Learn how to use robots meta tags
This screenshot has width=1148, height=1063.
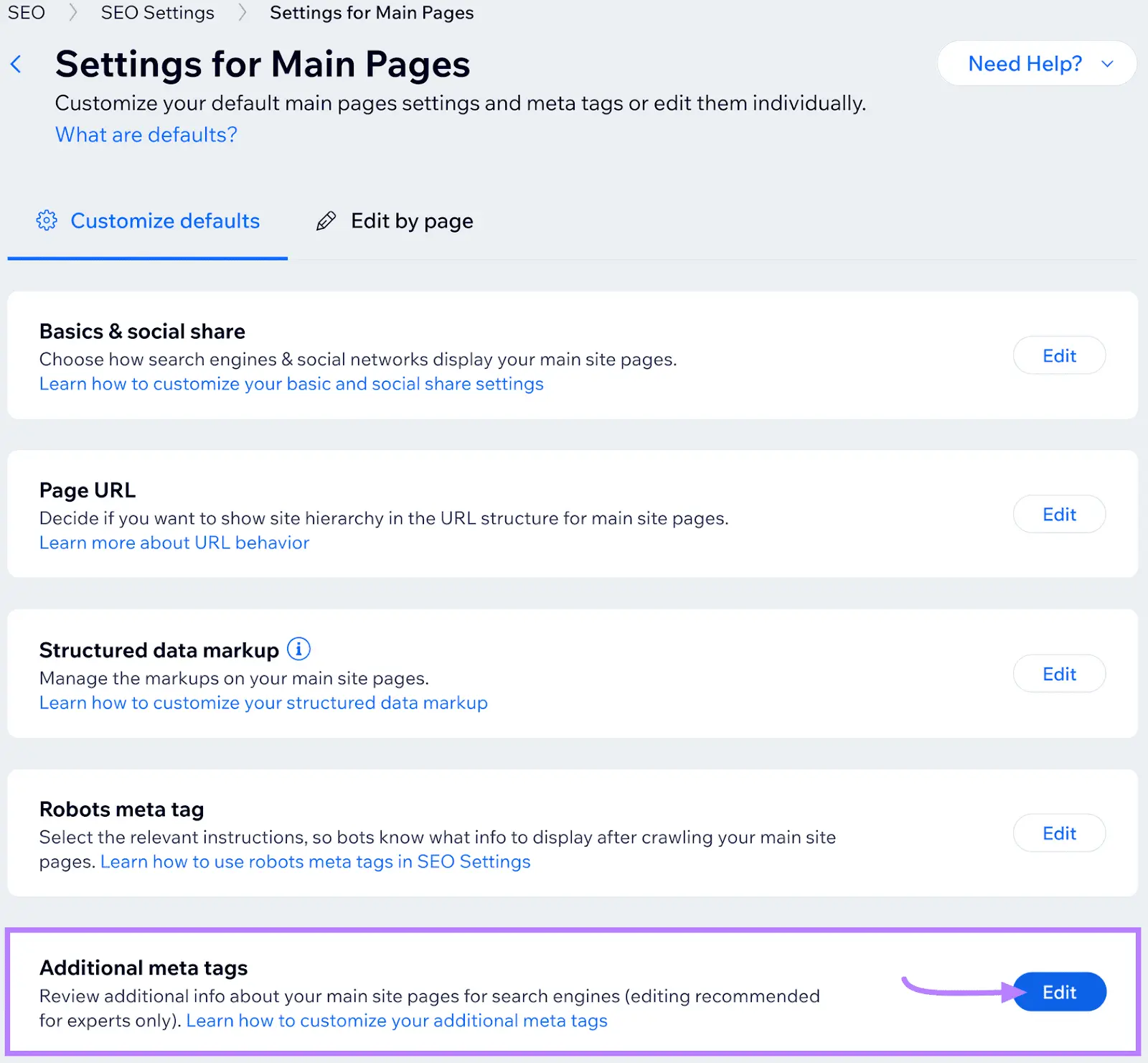click(x=316, y=861)
